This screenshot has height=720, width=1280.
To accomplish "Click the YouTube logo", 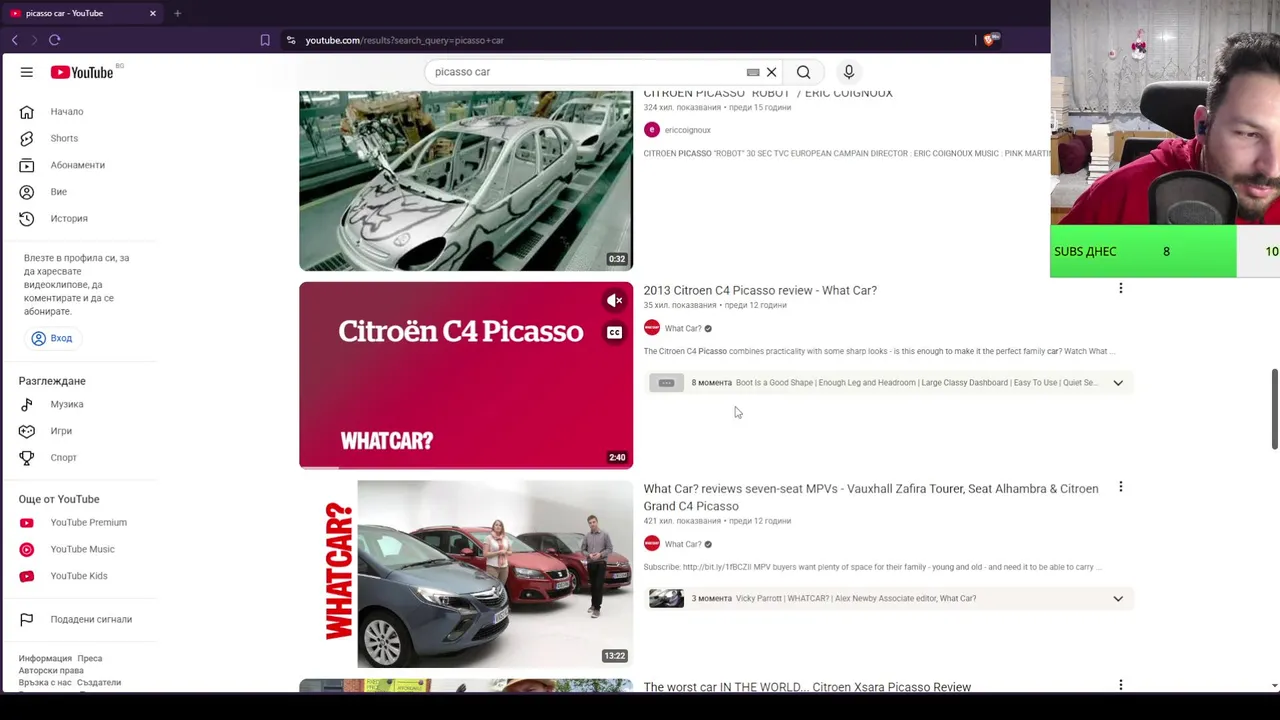I will (x=82, y=72).
